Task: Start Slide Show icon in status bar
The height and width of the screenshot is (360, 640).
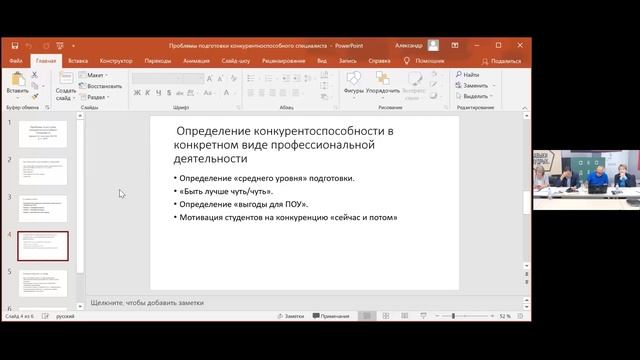Action: [423, 316]
